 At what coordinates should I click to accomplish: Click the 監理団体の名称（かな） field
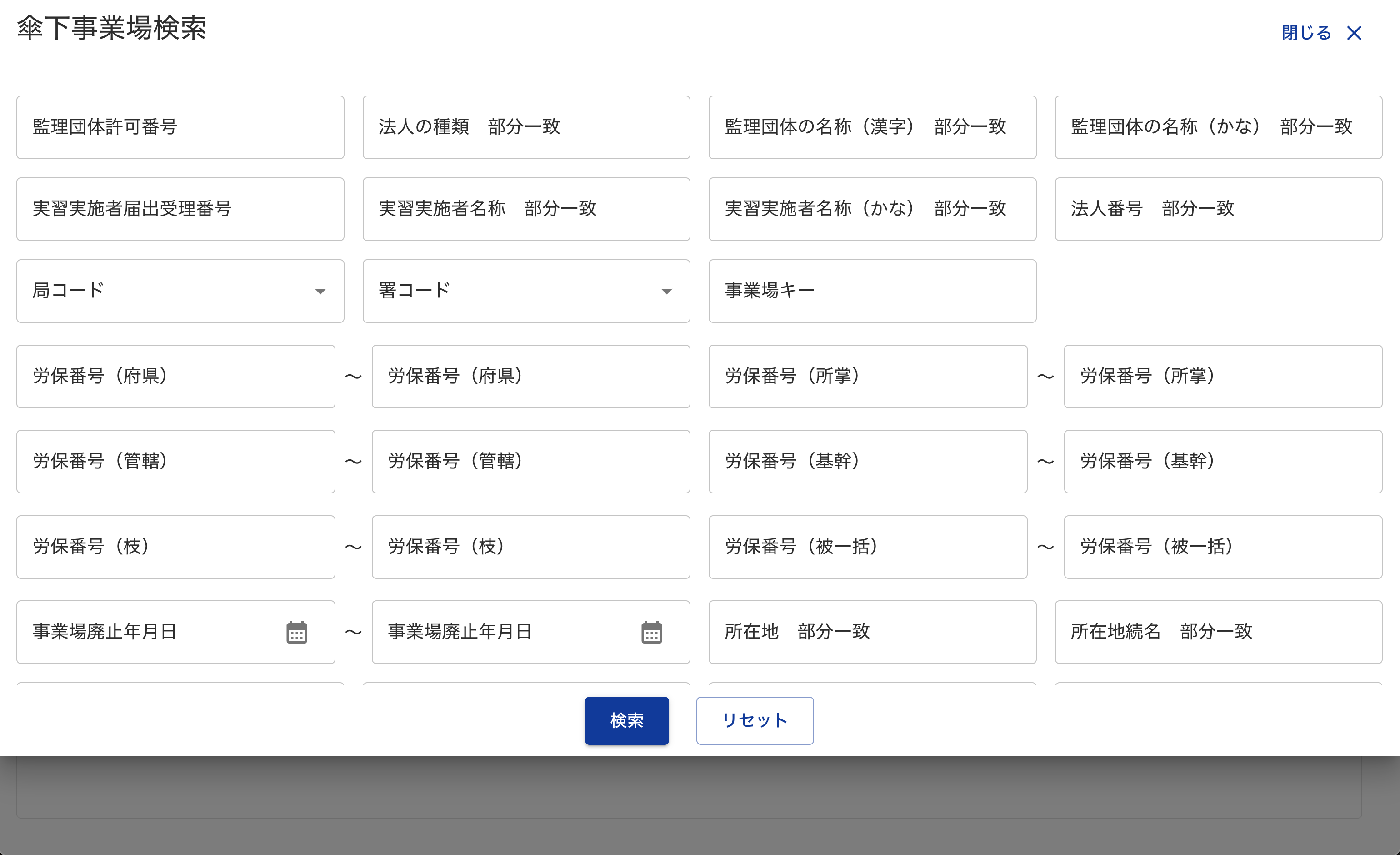pos(1218,127)
